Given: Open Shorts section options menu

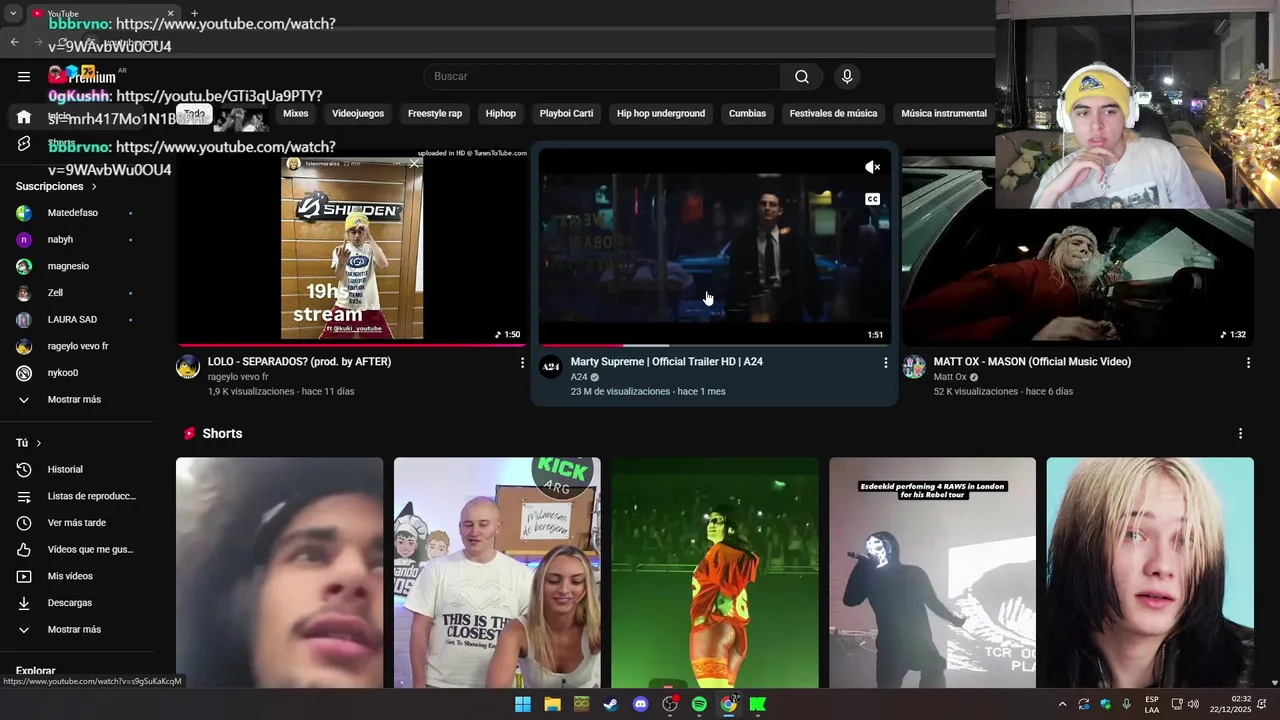Looking at the screenshot, I should [1240, 433].
